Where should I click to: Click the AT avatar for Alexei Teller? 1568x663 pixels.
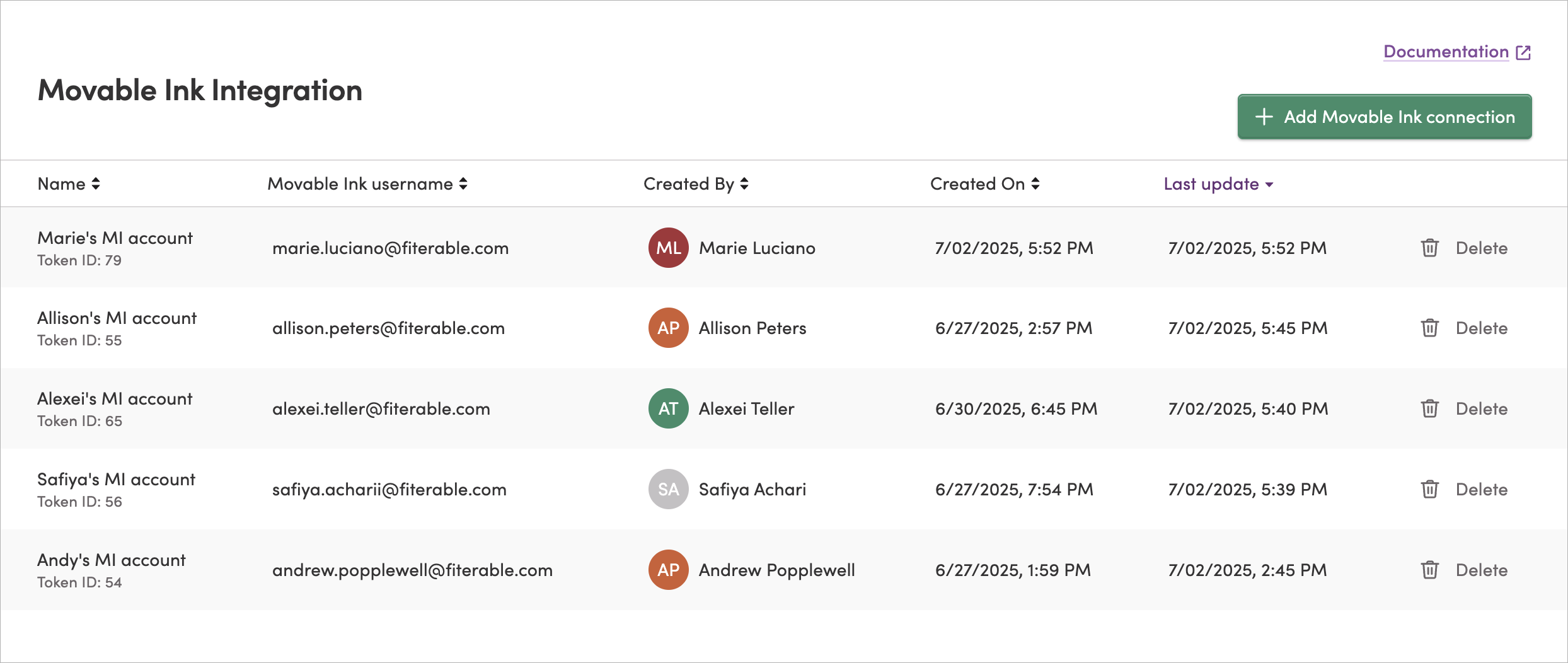coord(668,408)
